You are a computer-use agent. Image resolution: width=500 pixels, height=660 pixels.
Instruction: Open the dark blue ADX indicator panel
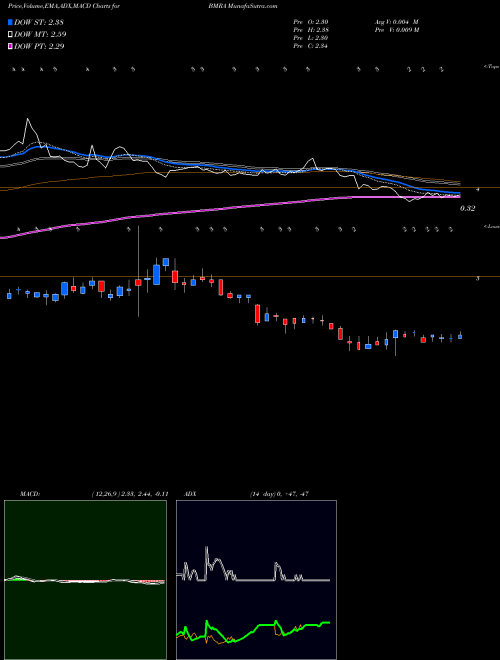[x=256, y=580]
